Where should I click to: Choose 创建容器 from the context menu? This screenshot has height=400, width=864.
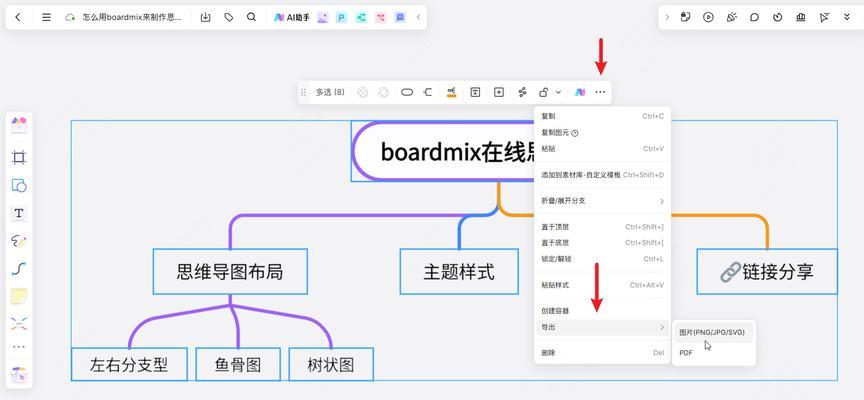pyautogui.click(x=602, y=311)
